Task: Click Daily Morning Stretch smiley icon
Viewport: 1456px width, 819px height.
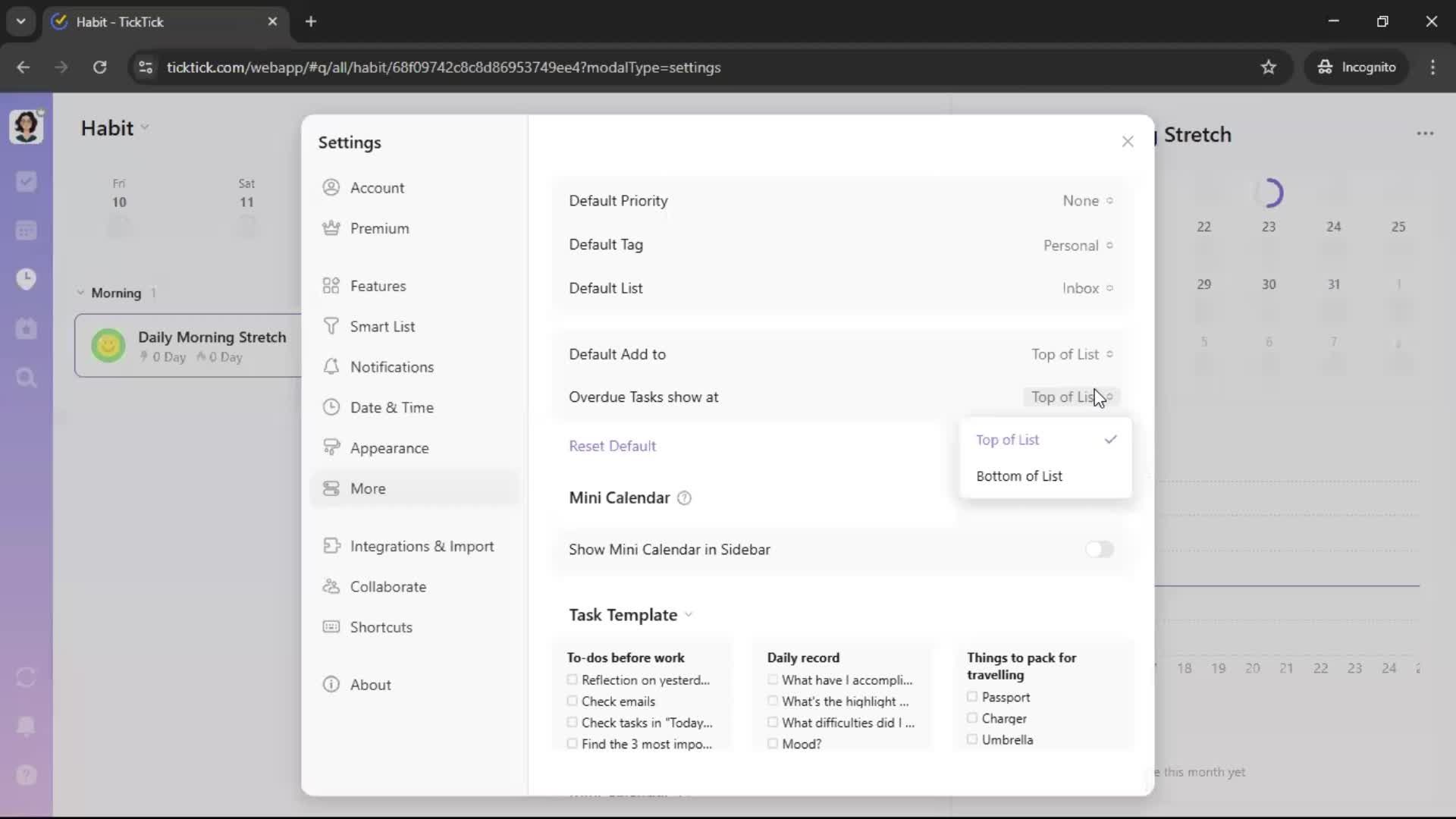Action: point(108,346)
